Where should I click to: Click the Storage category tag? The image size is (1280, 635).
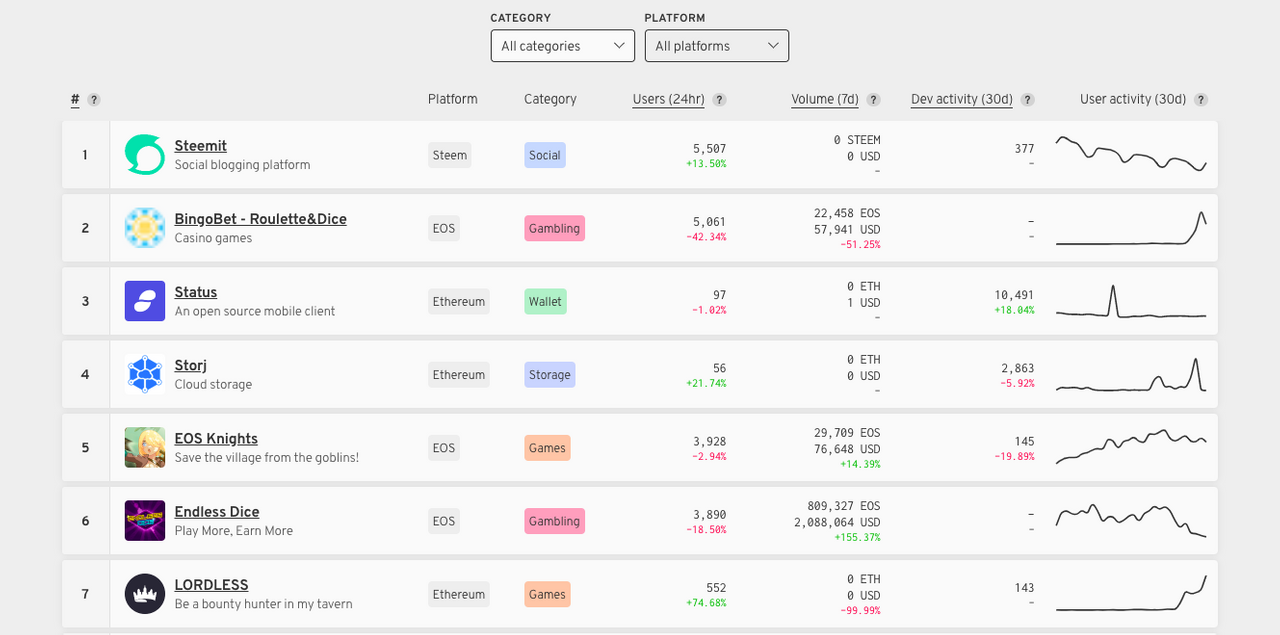click(x=550, y=375)
